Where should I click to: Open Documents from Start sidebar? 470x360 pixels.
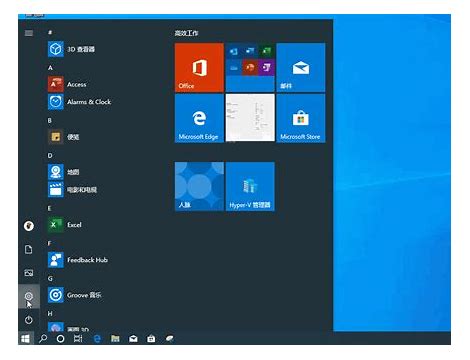pos(29,249)
